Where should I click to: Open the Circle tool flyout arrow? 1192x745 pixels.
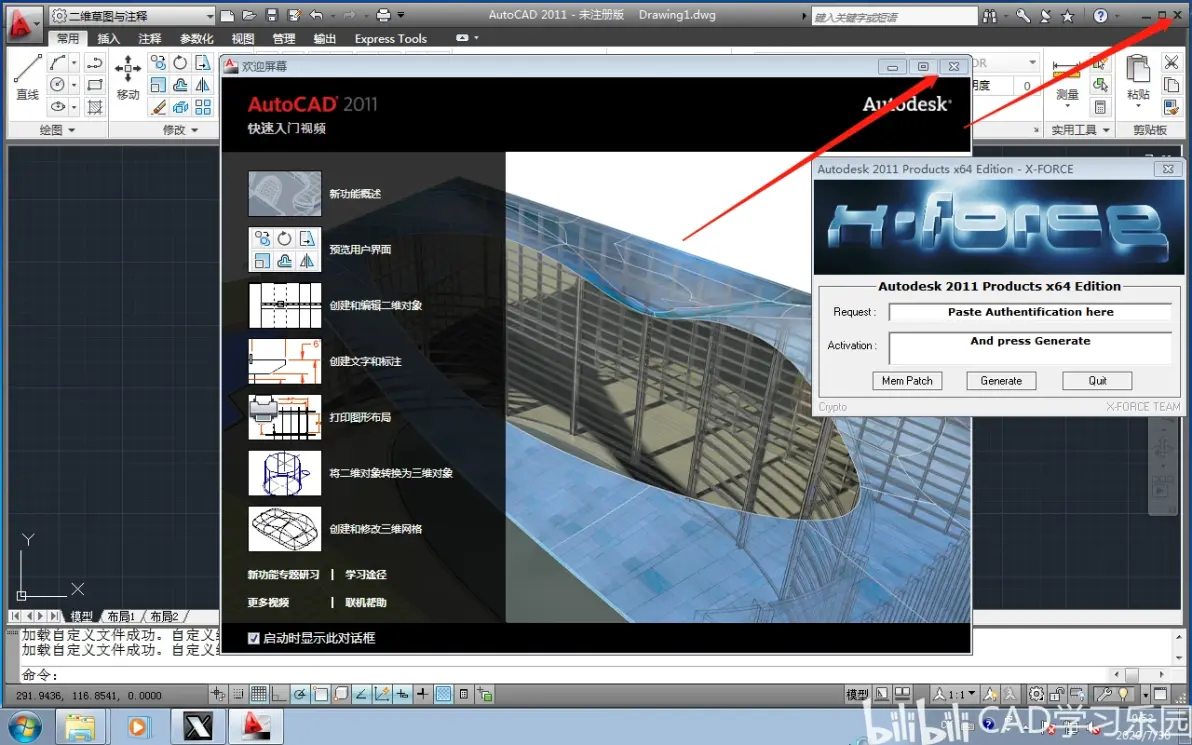point(74,84)
